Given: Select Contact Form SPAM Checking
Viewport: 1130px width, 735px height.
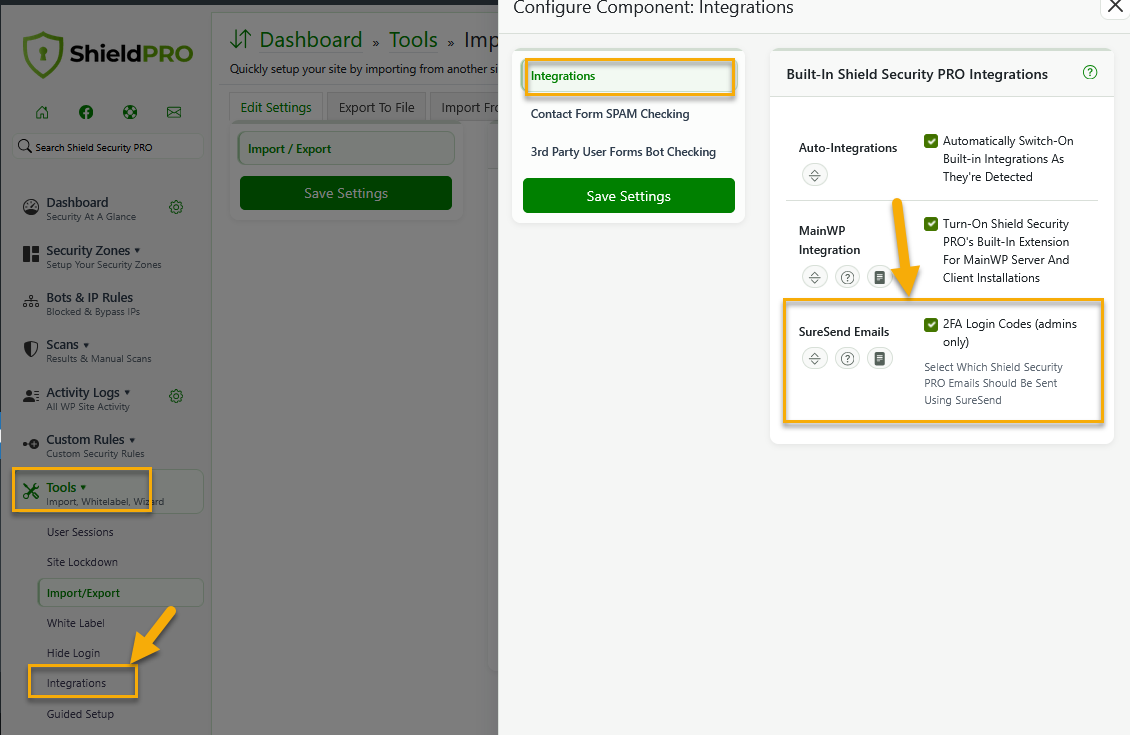Looking at the screenshot, I should pyautogui.click(x=609, y=114).
